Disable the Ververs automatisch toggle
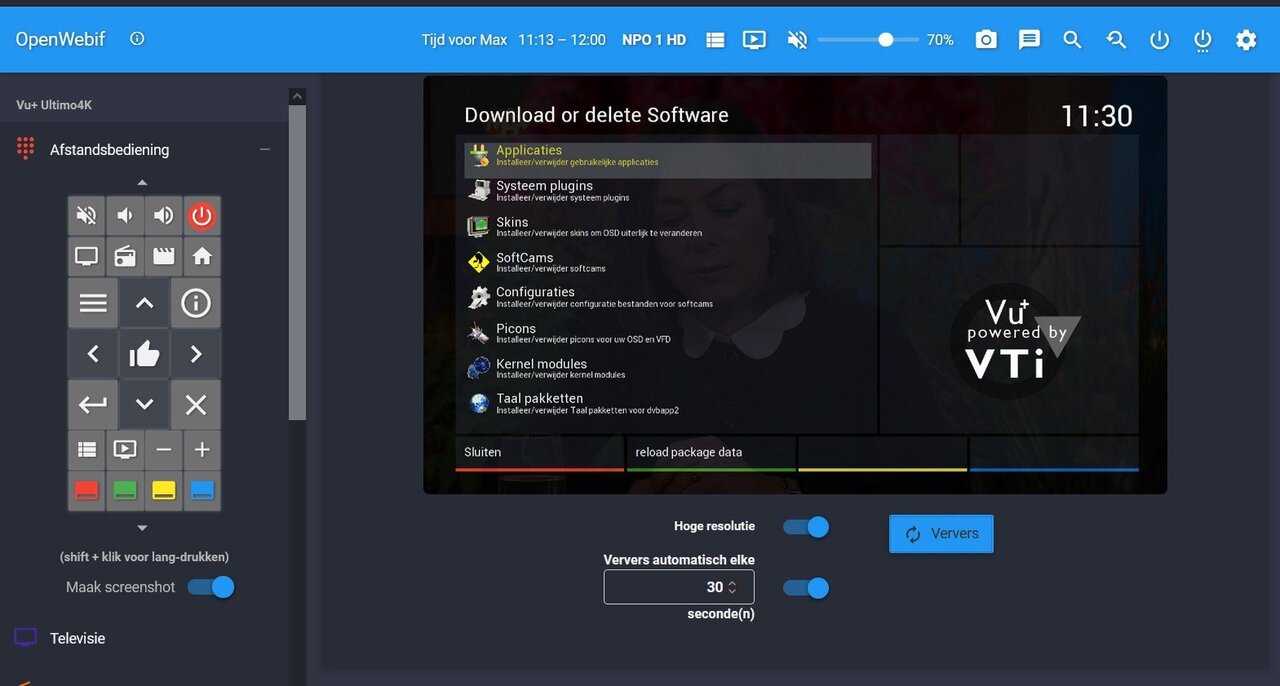This screenshot has width=1280, height=686. [x=805, y=588]
